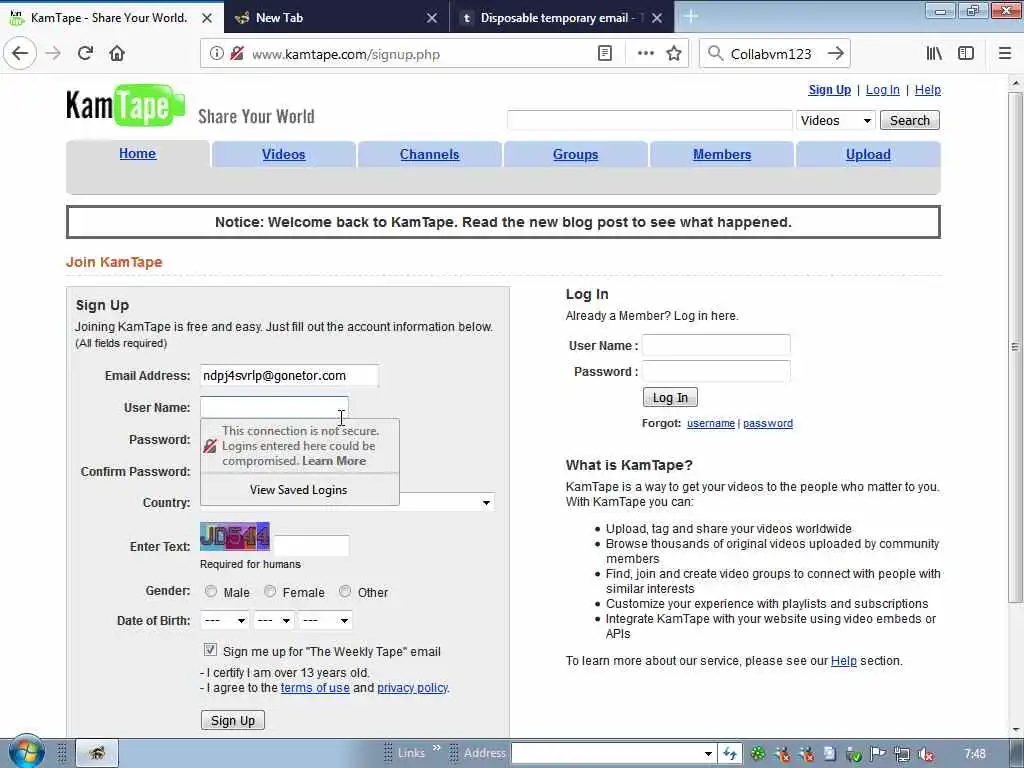Open the birth day dropdown
The width and height of the screenshot is (1024, 768).
(274, 620)
